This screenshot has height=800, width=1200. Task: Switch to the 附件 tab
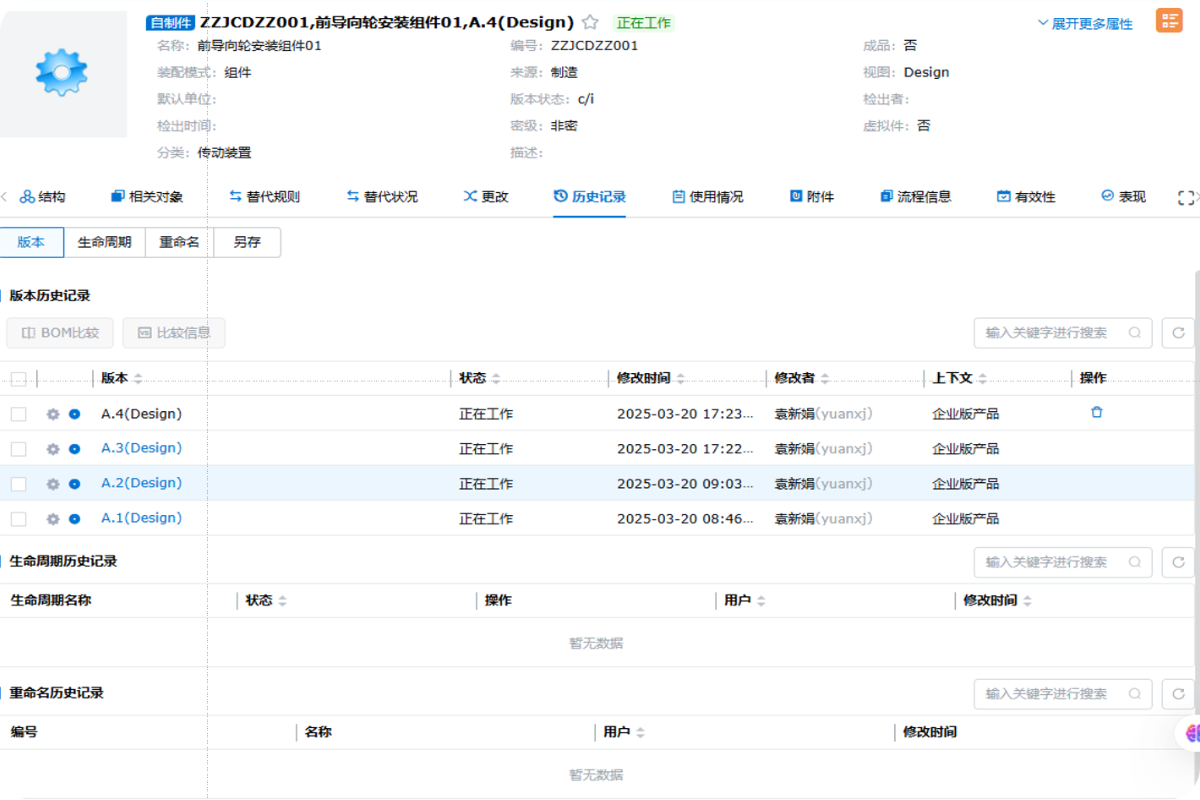pyautogui.click(x=811, y=197)
